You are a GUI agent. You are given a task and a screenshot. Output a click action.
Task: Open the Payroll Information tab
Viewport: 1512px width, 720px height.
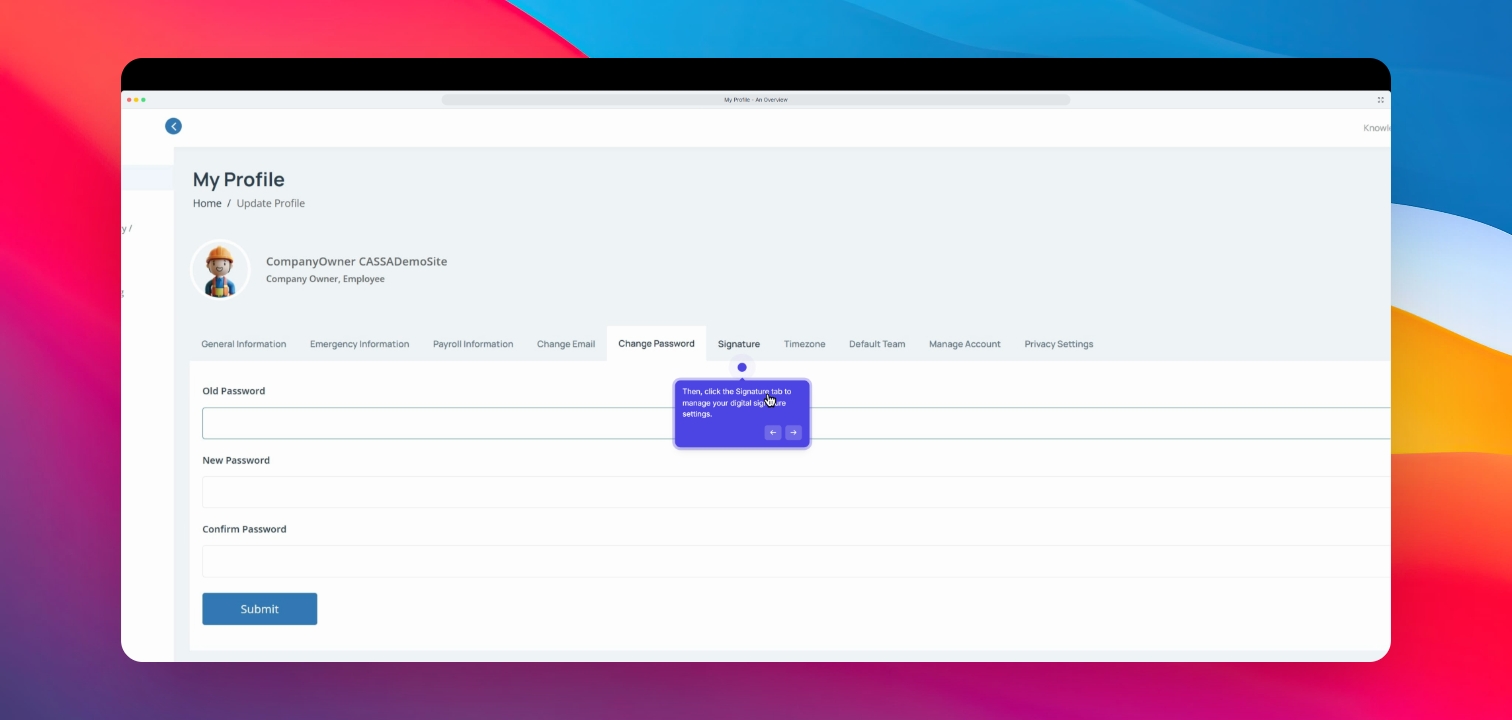[473, 344]
